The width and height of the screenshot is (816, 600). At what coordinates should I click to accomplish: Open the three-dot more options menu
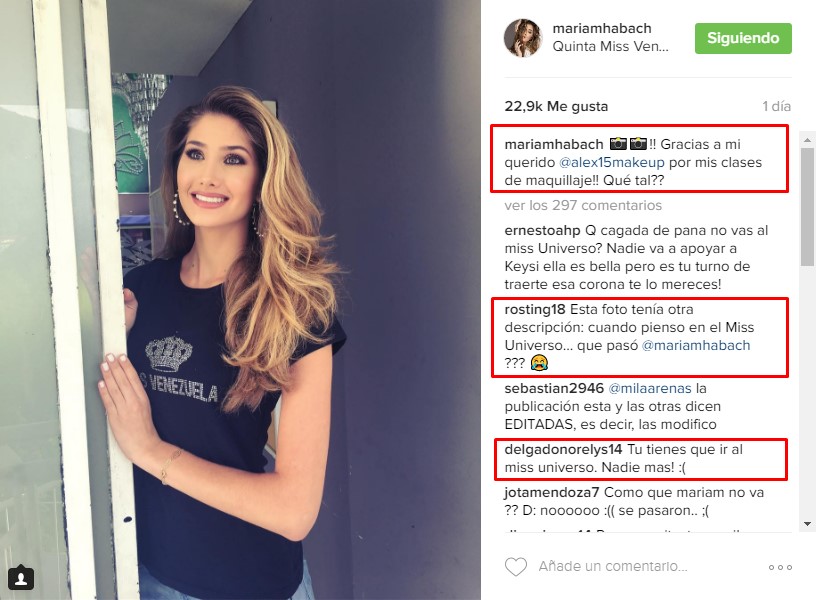coord(780,567)
